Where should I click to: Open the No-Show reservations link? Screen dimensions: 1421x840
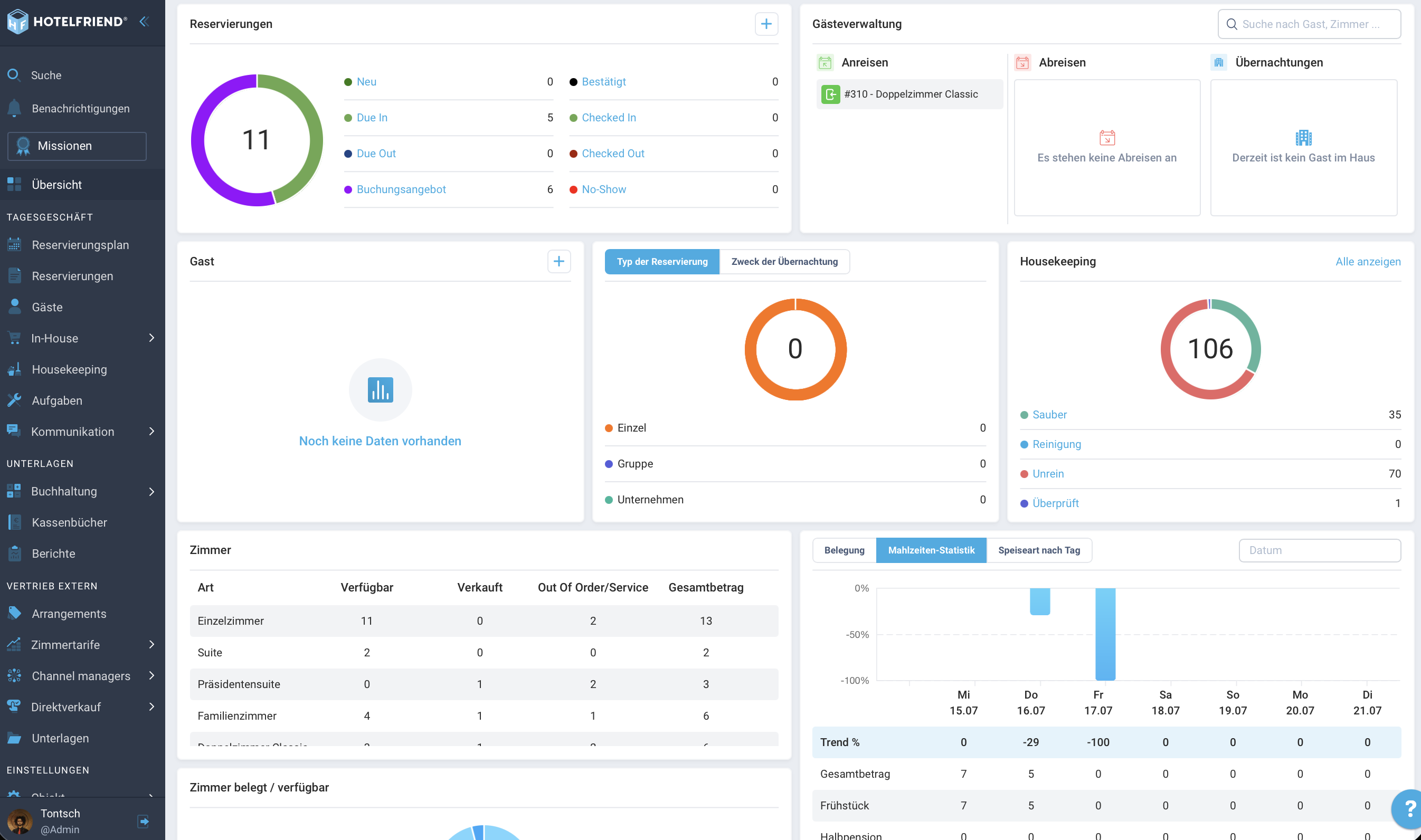click(603, 189)
